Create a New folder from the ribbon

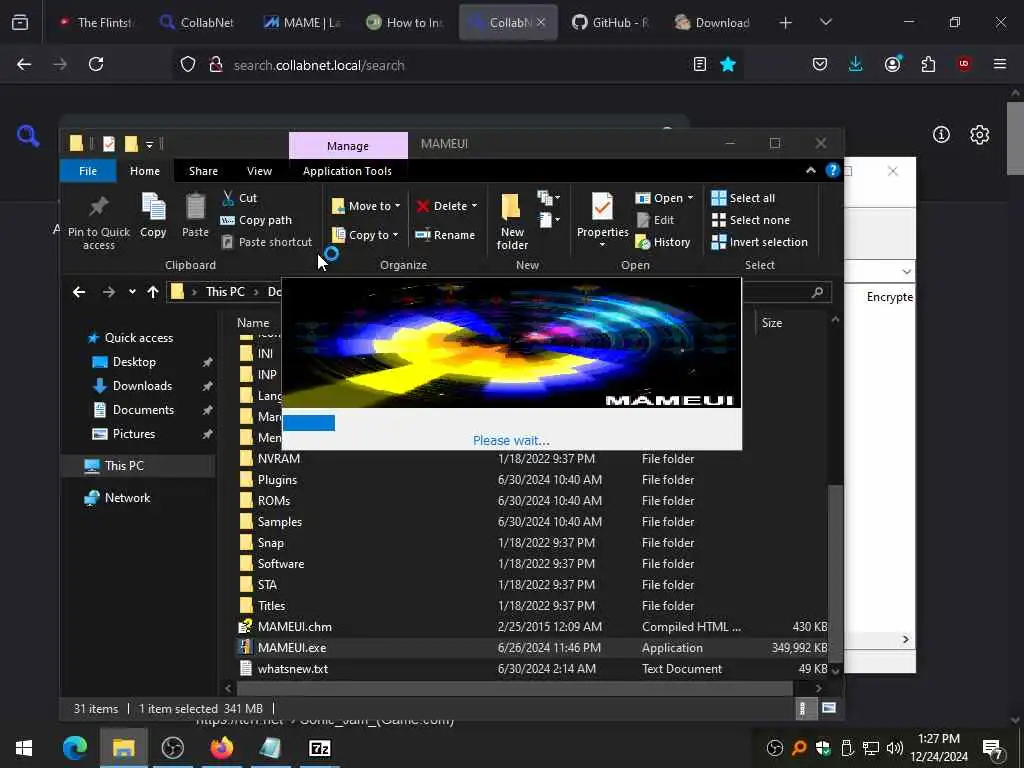(x=512, y=222)
